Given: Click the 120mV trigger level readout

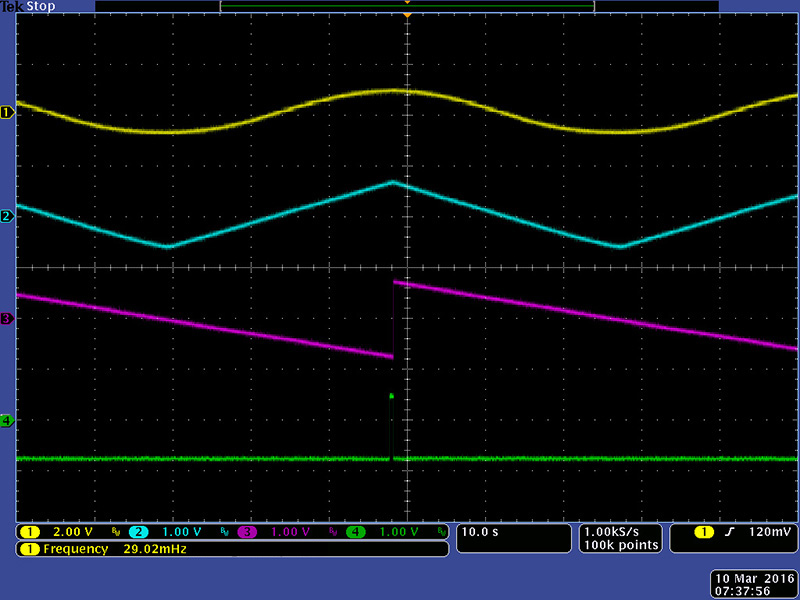Looking at the screenshot, I should (763, 532).
